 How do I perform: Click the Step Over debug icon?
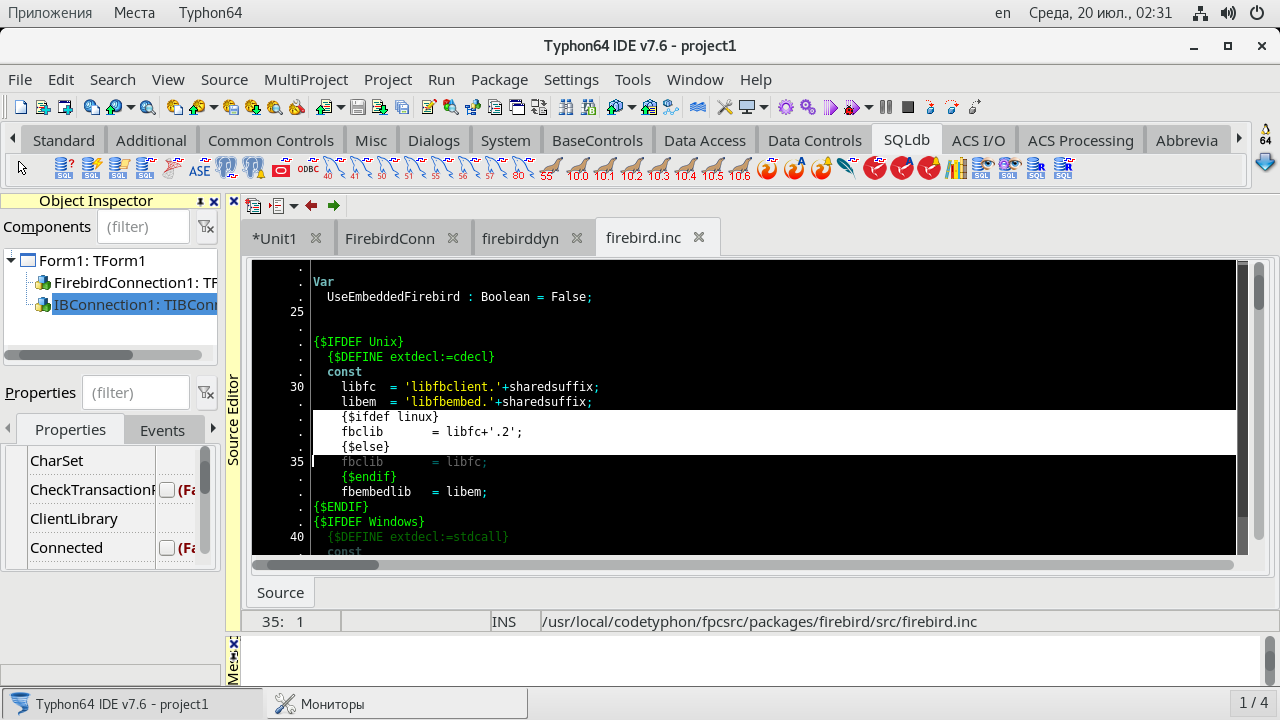[x=952, y=107]
